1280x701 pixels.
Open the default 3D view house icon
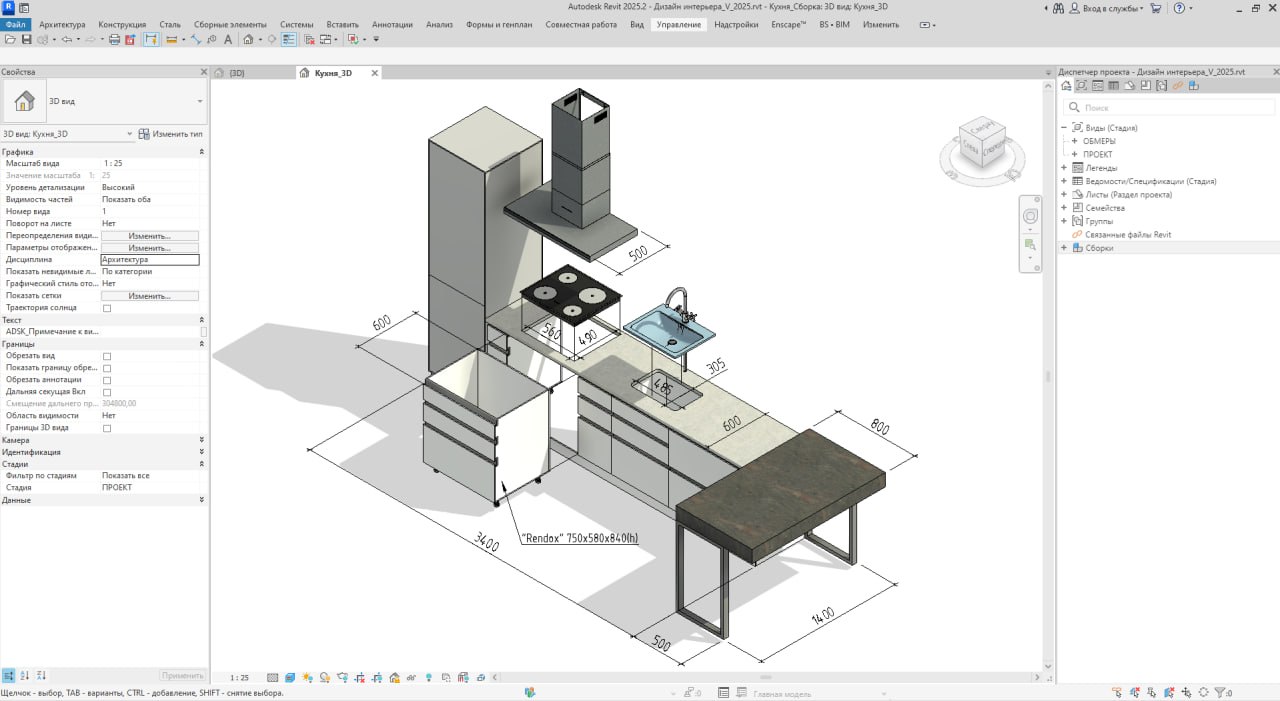[x=247, y=39]
